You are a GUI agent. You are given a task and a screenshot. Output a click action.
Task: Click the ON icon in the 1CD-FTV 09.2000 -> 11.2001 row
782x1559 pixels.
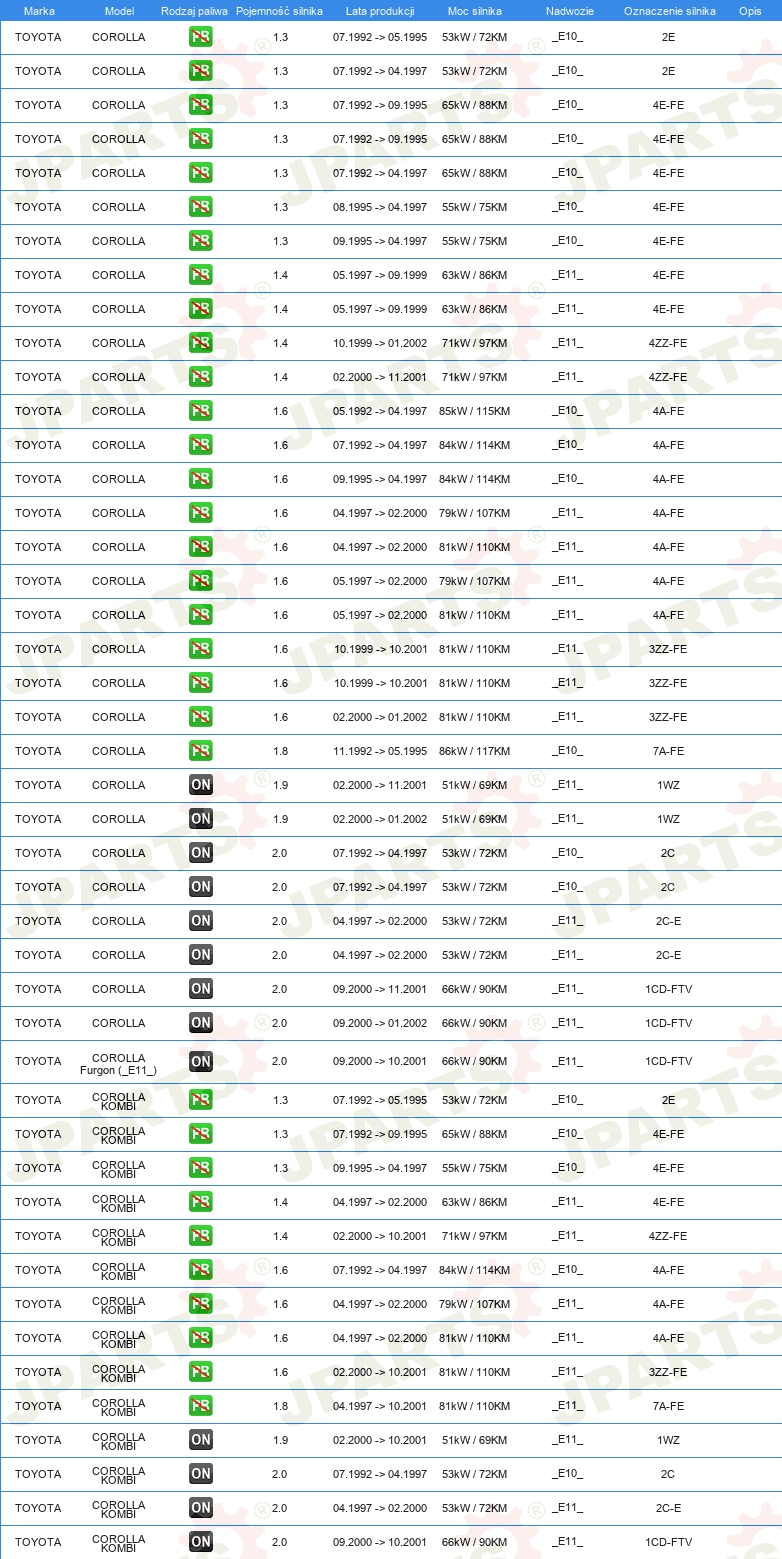pyautogui.click(x=200, y=989)
